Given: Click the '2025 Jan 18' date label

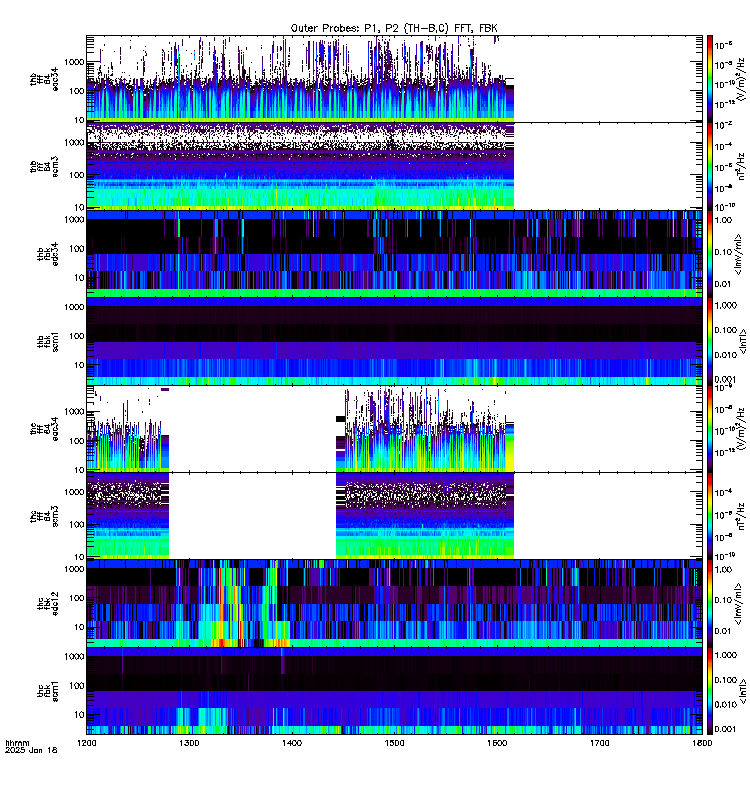Looking at the screenshot, I should pos(31,750).
